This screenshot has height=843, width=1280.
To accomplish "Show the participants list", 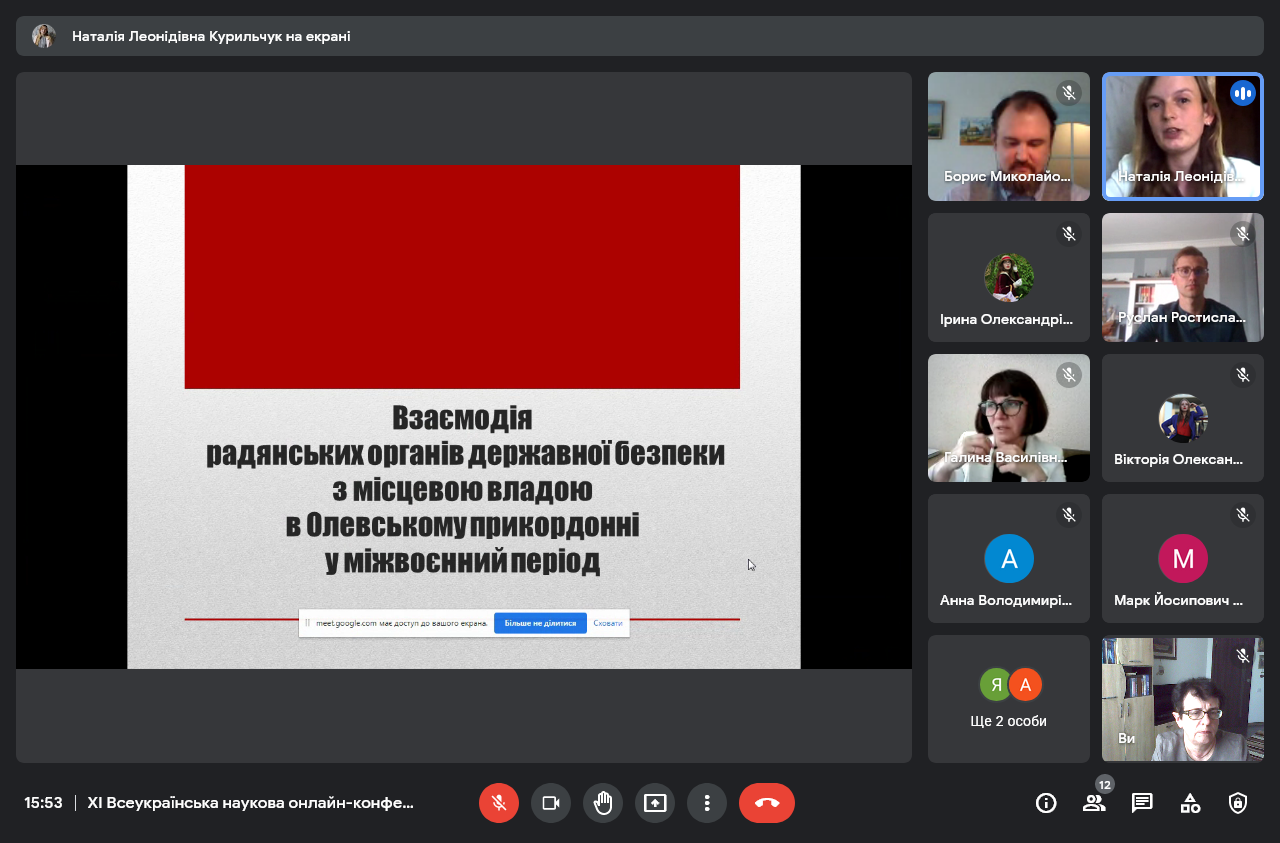I will [1094, 803].
